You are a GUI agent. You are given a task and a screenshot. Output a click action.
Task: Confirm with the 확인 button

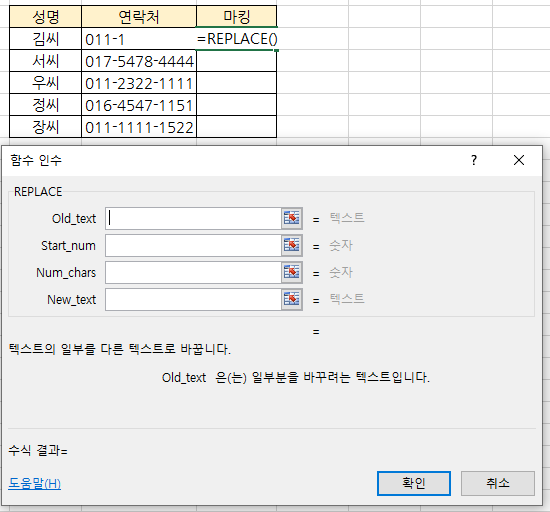click(x=414, y=483)
